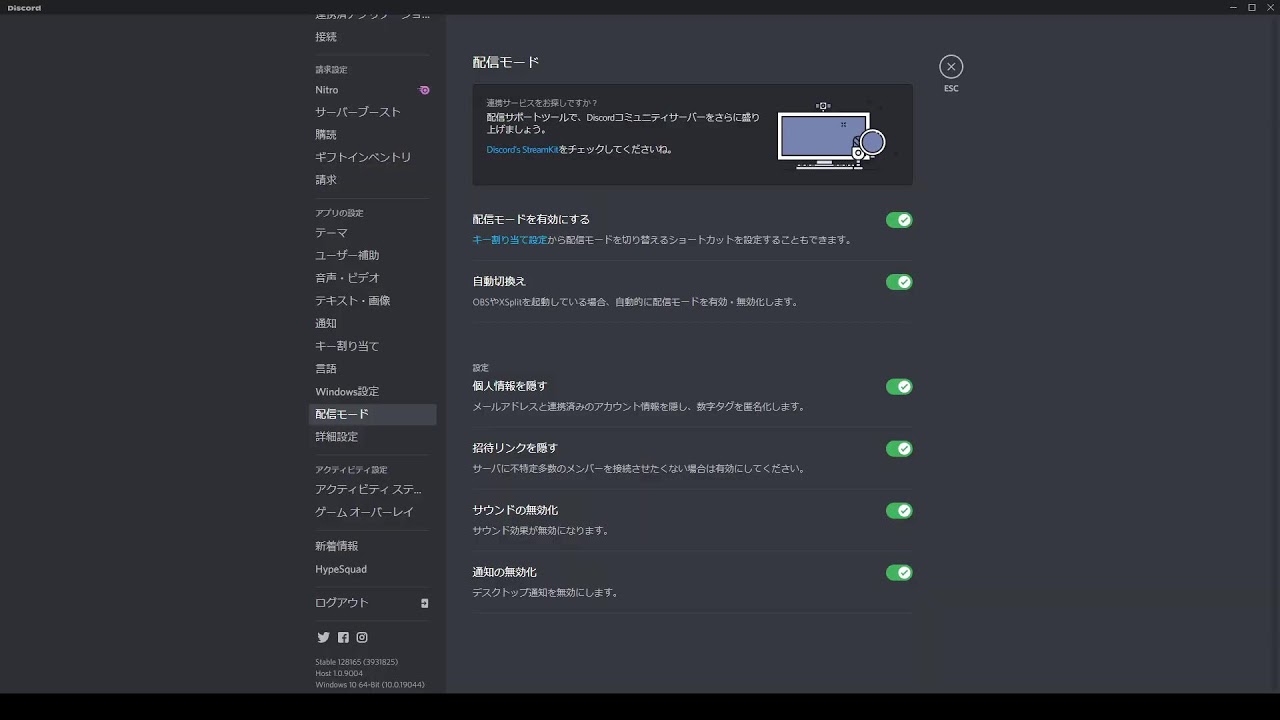Viewport: 1280px width, 720px height.
Task: Close settings with the ESC X button
Action: 951,66
